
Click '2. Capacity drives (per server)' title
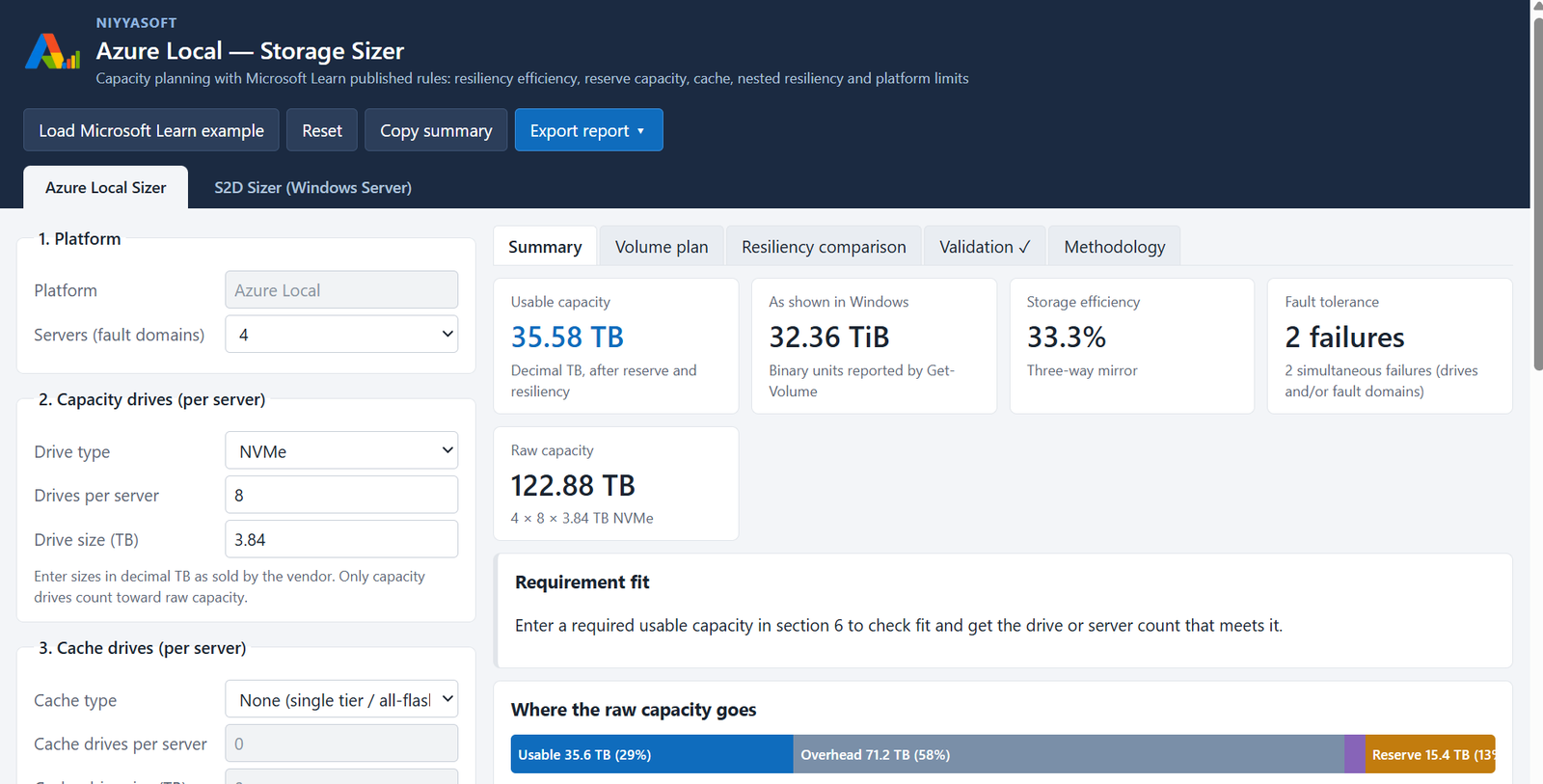151,399
